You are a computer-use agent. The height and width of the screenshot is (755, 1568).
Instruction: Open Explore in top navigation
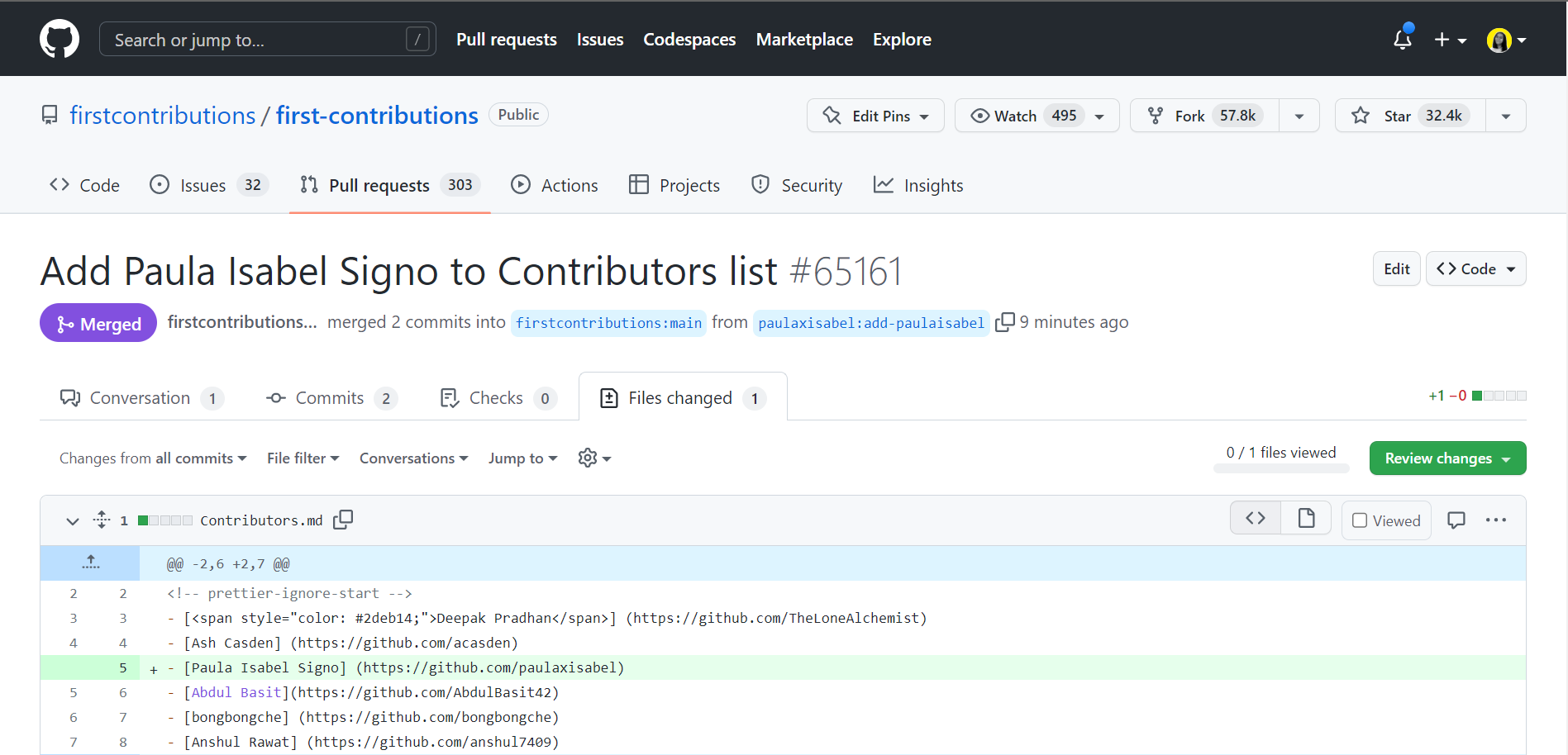[x=902, y=39]
